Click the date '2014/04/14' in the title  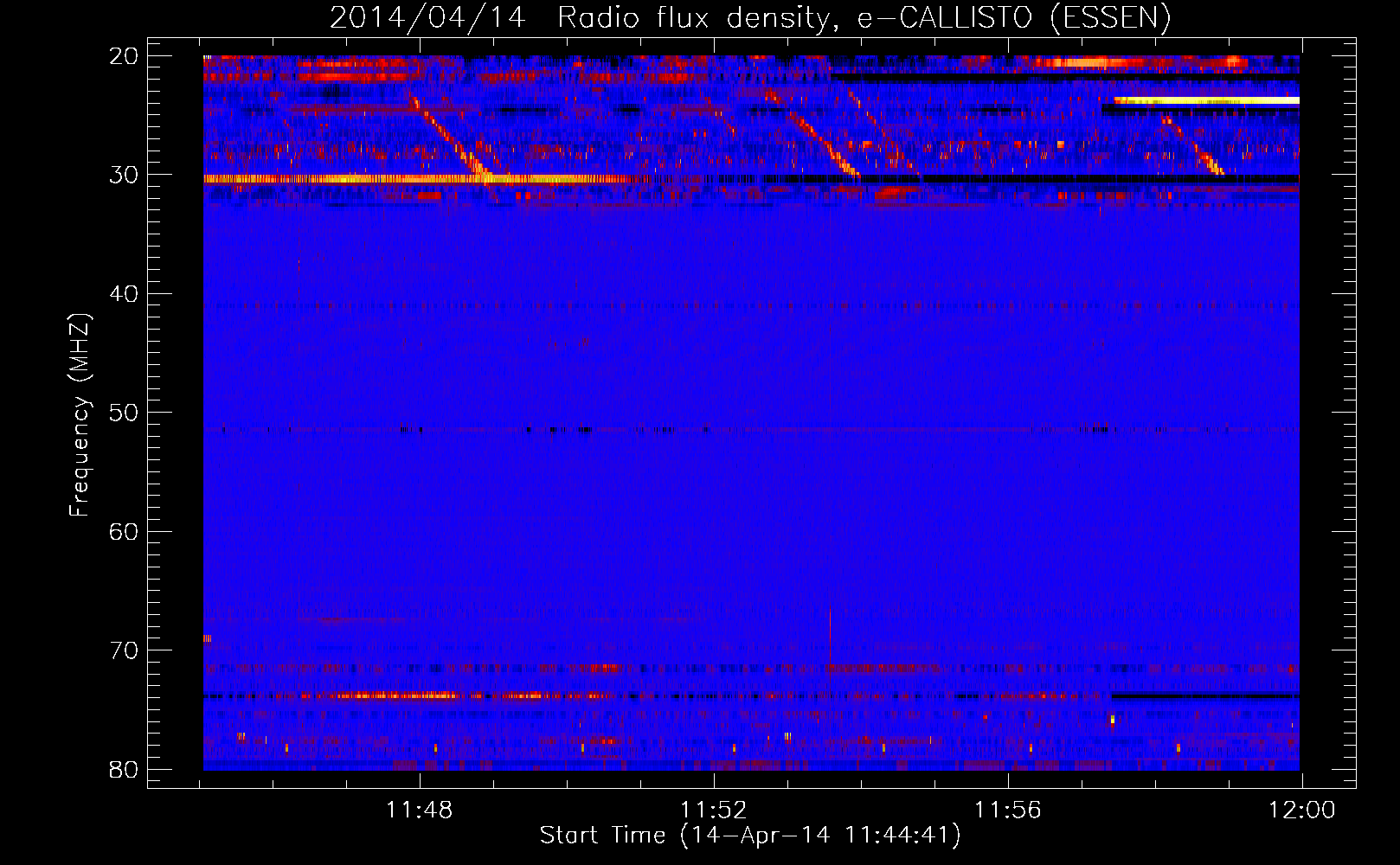coord(427,18)
